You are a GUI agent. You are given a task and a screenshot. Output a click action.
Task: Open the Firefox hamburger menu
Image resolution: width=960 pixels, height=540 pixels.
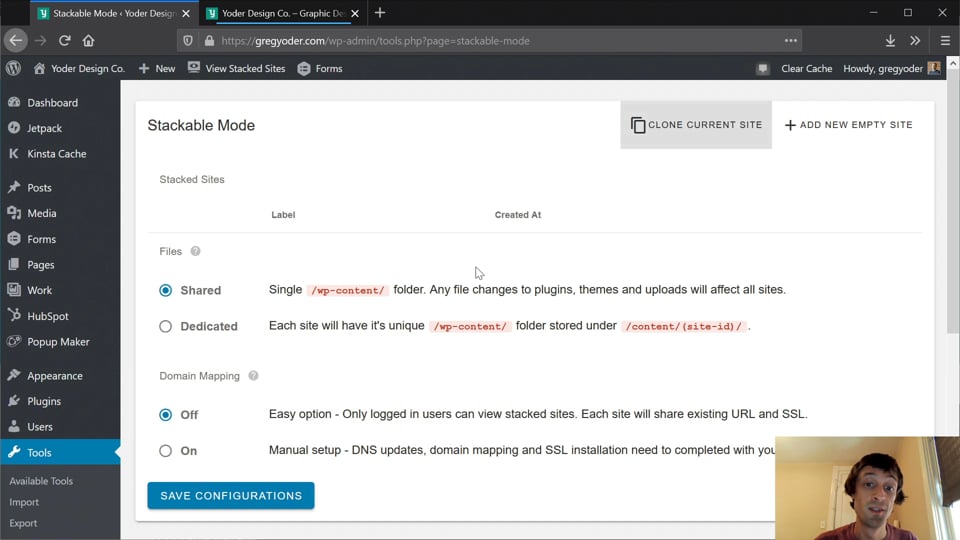click(x=945, y=40)
